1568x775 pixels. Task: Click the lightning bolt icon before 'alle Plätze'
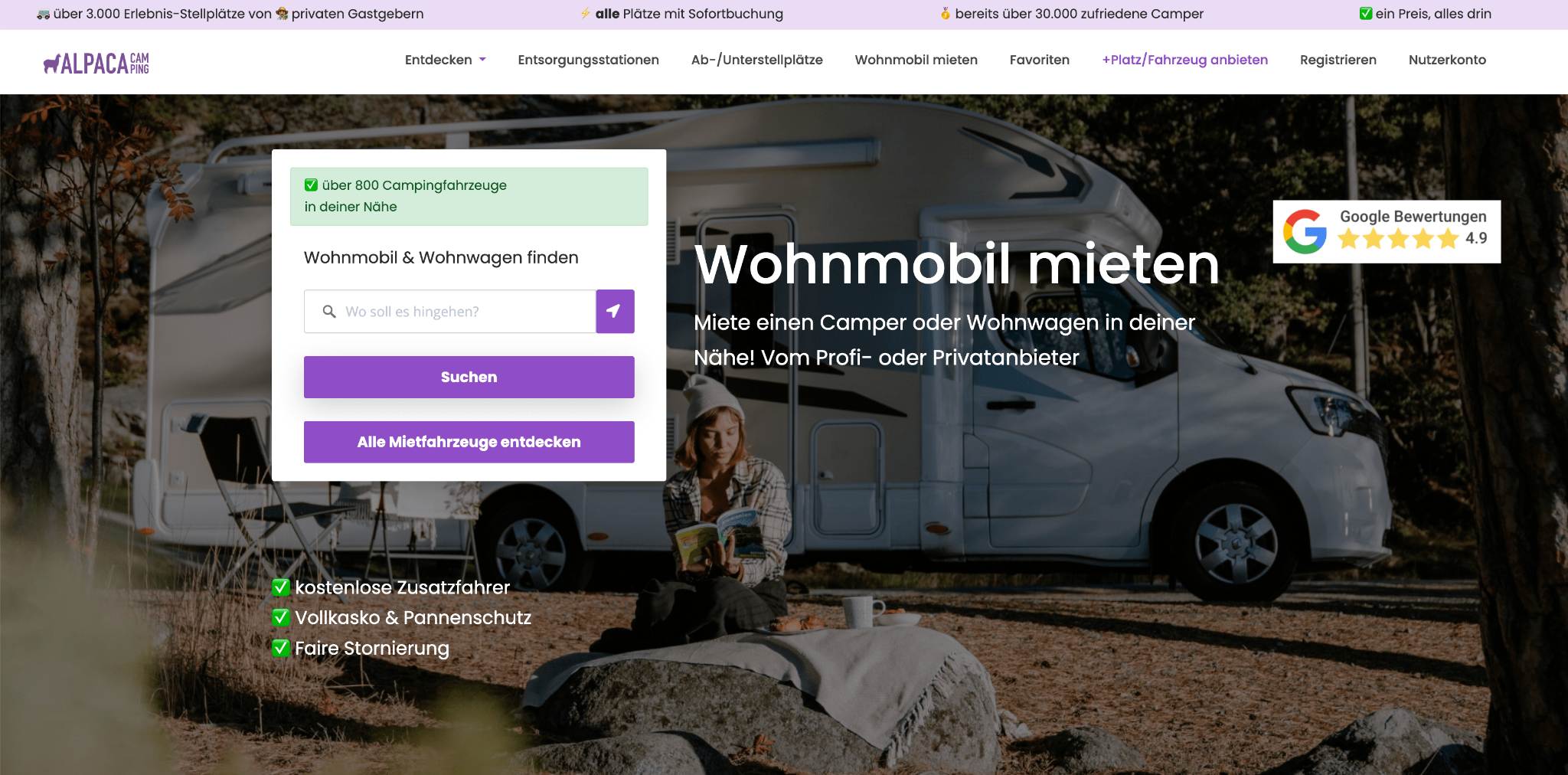coord(585,14)
